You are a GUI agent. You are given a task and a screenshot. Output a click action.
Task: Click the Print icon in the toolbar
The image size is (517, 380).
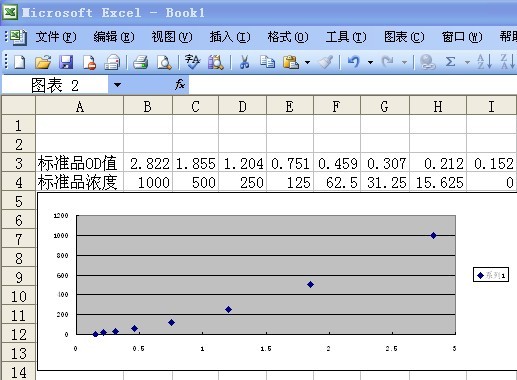[x=140, y=62]
